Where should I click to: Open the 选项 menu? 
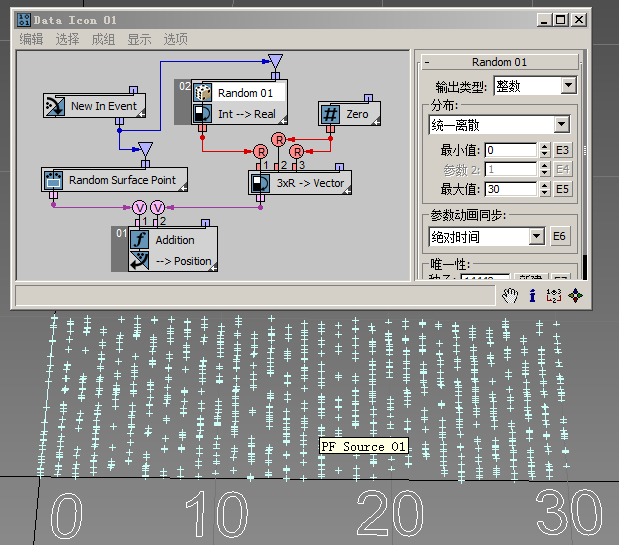tap(175, 39)
